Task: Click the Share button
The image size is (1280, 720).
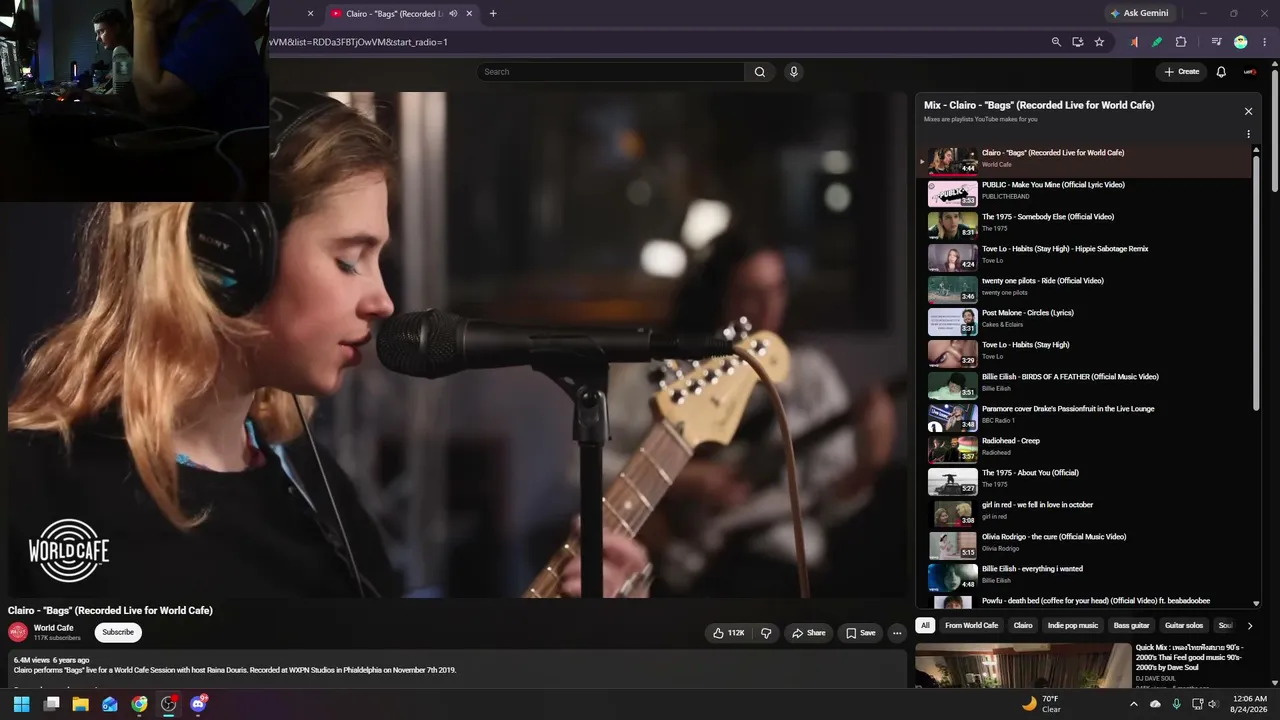Action: [x=809, y=633]
